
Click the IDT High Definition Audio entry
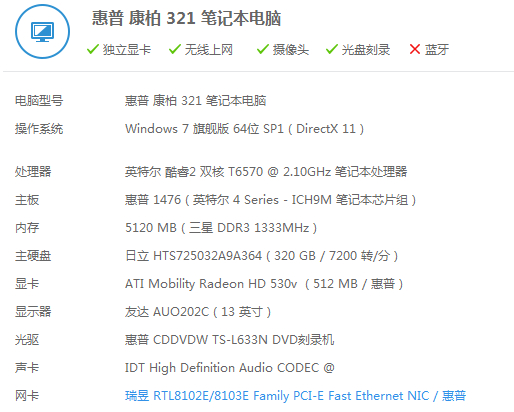click(230, 368)
